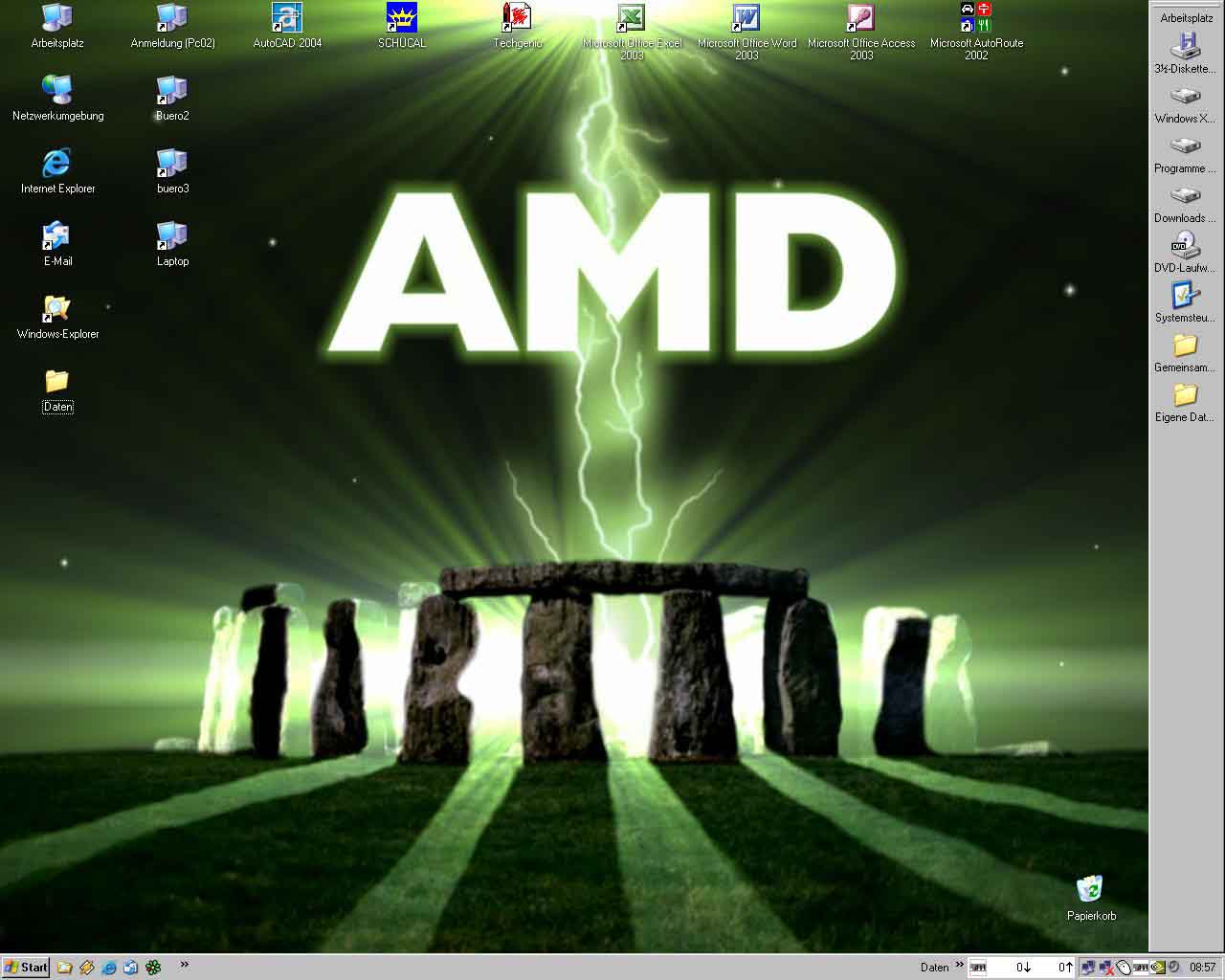1225x980 pixels.
Task: Open Eigene Dateien in side toolbar
Action: 1185,403
